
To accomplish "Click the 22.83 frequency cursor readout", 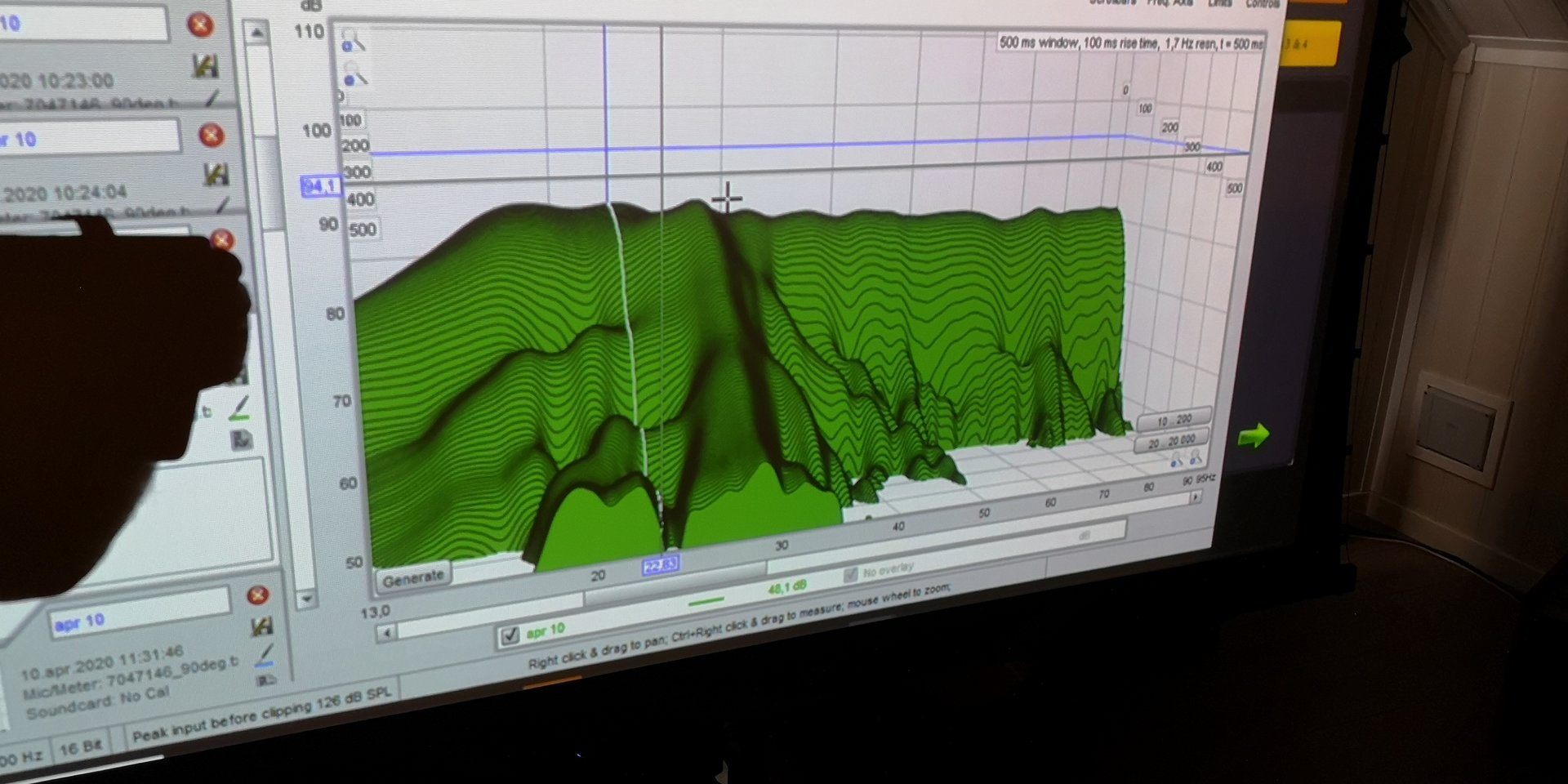I will [660, 565].
